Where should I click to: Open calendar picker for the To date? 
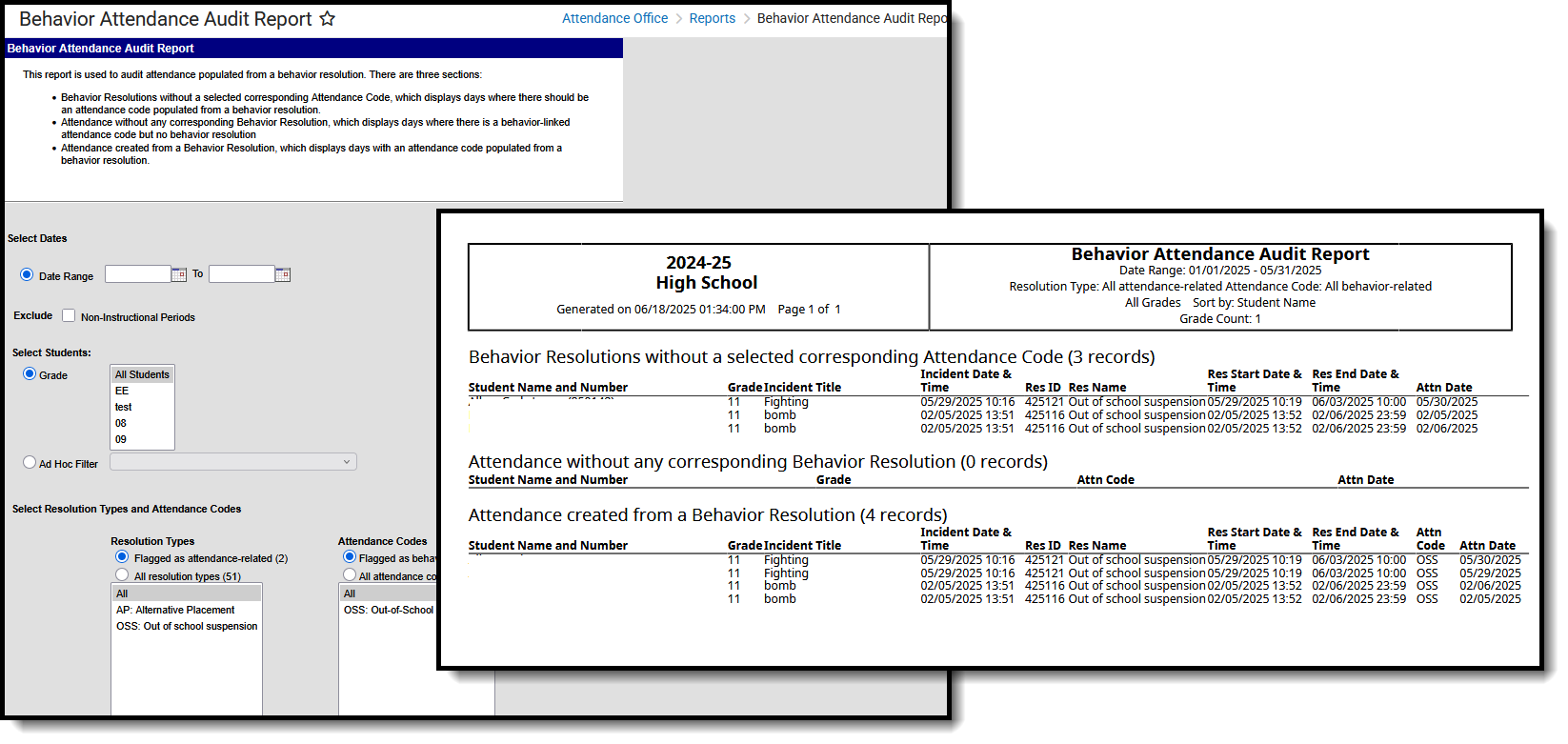tap(283, 274)
